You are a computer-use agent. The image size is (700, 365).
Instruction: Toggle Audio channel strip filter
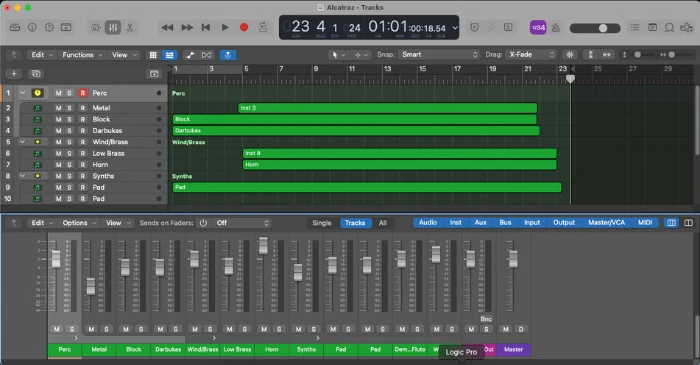pyautogui.click(x=428, y=222)
